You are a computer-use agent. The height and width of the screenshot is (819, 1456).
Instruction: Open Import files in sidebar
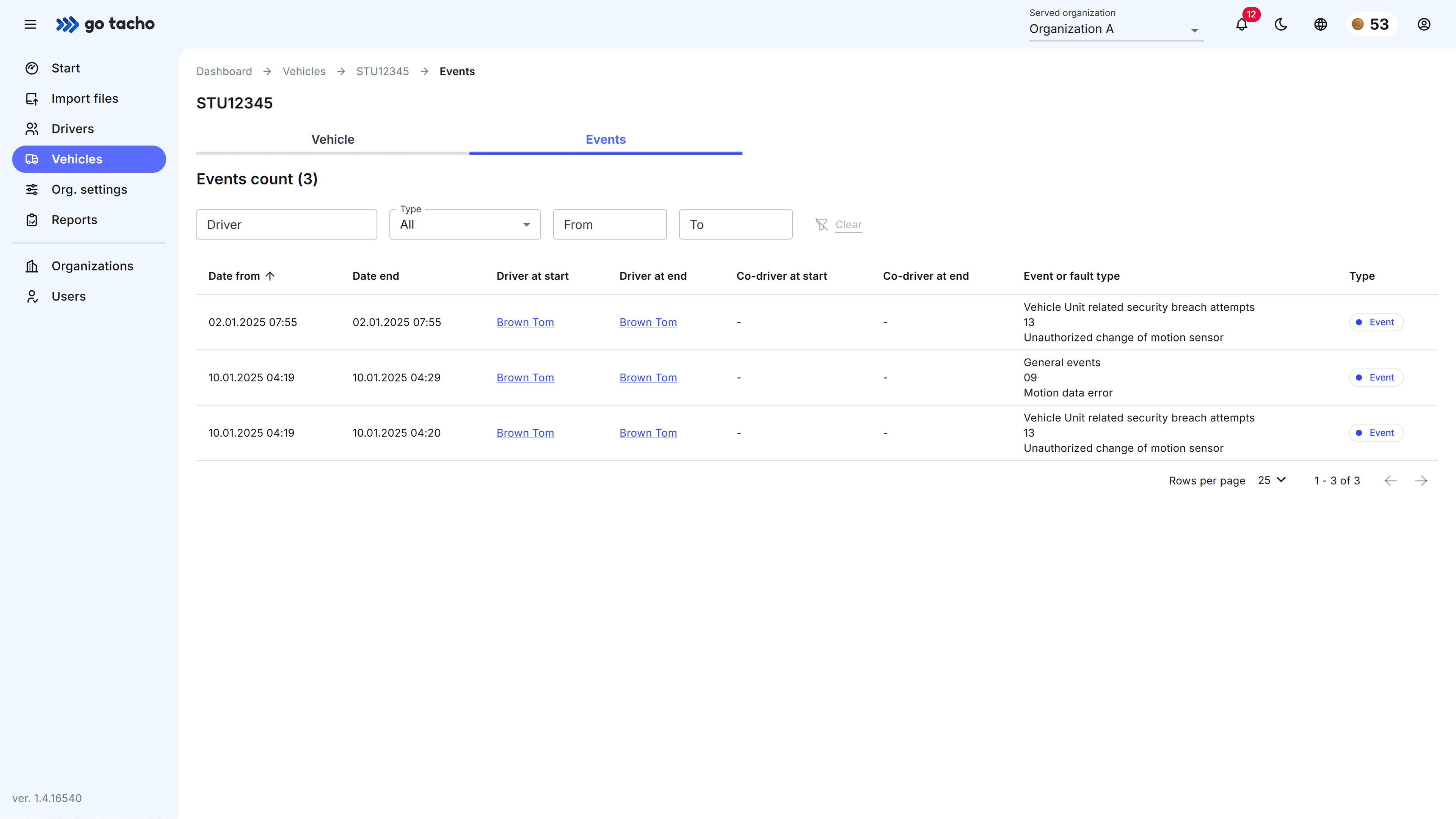tap(85, 98)
